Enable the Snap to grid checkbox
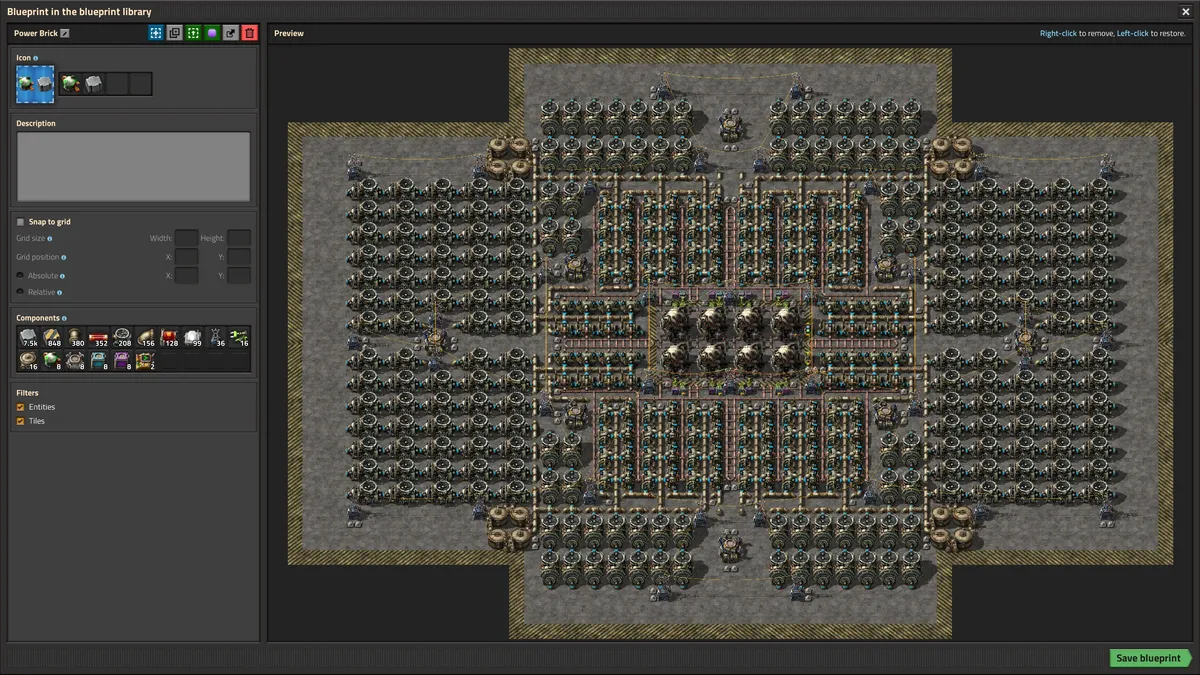This screenshot has width=1200, height=675. tap(20, 221)
